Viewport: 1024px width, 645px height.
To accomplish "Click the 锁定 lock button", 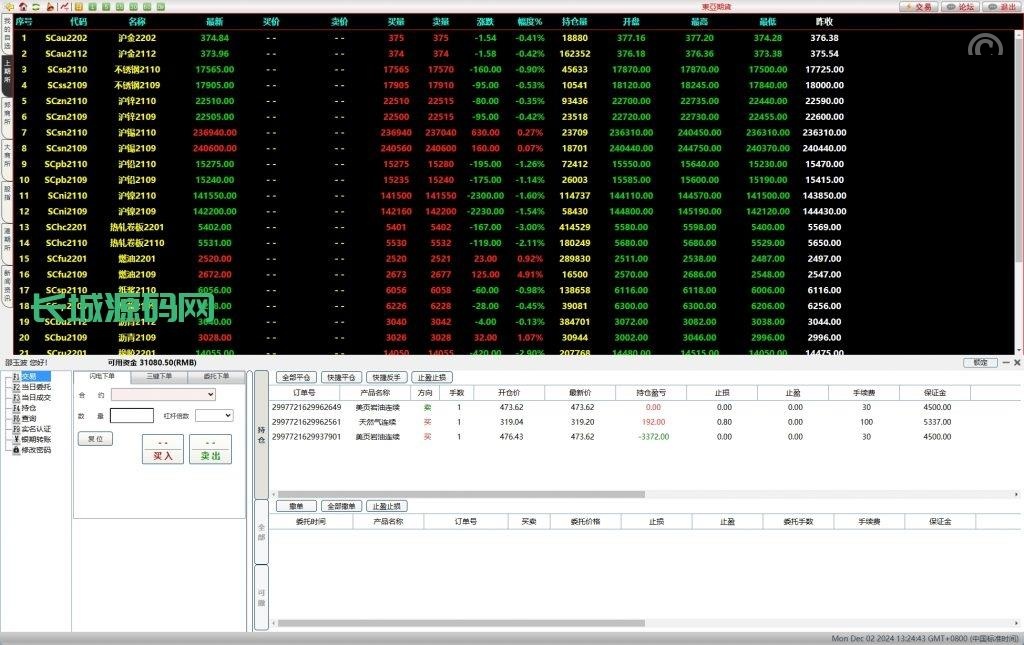I will pyautogui.click(x=980, y=362).
